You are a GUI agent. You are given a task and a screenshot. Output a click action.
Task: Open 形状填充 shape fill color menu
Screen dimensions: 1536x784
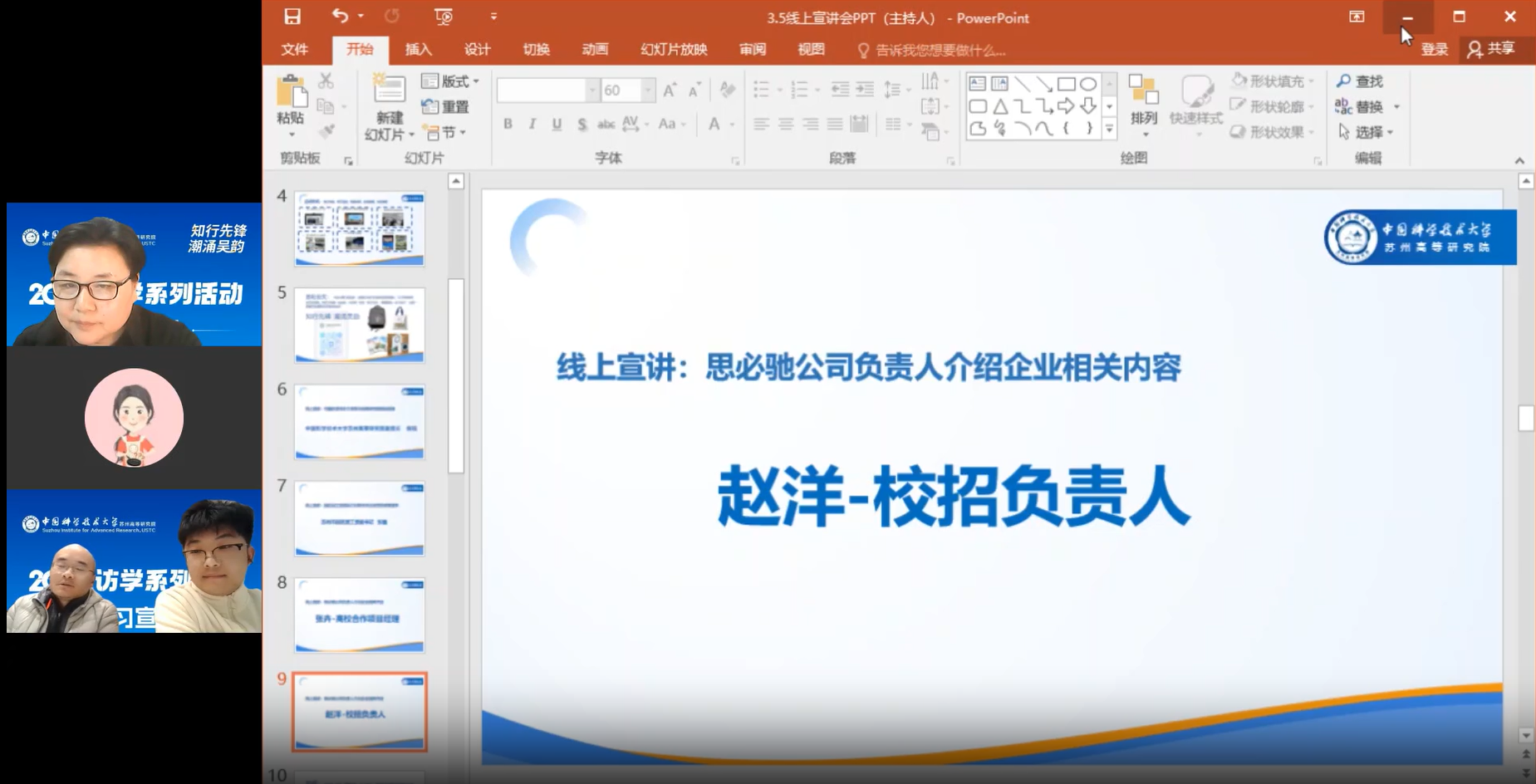1272,81
